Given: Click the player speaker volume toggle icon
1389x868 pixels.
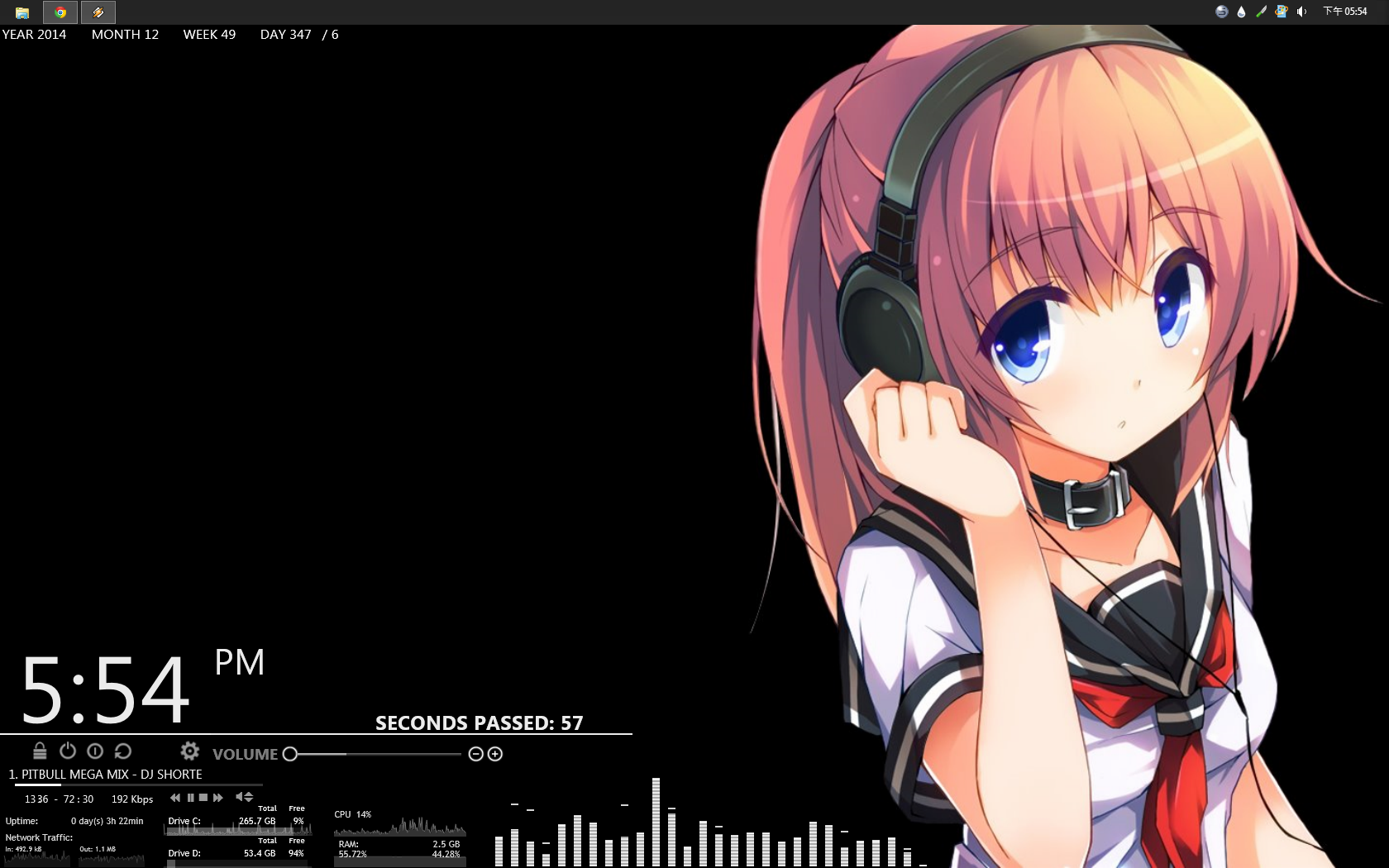Looking at the screenshot, I should pyautogui.click(x=240, y=797).
